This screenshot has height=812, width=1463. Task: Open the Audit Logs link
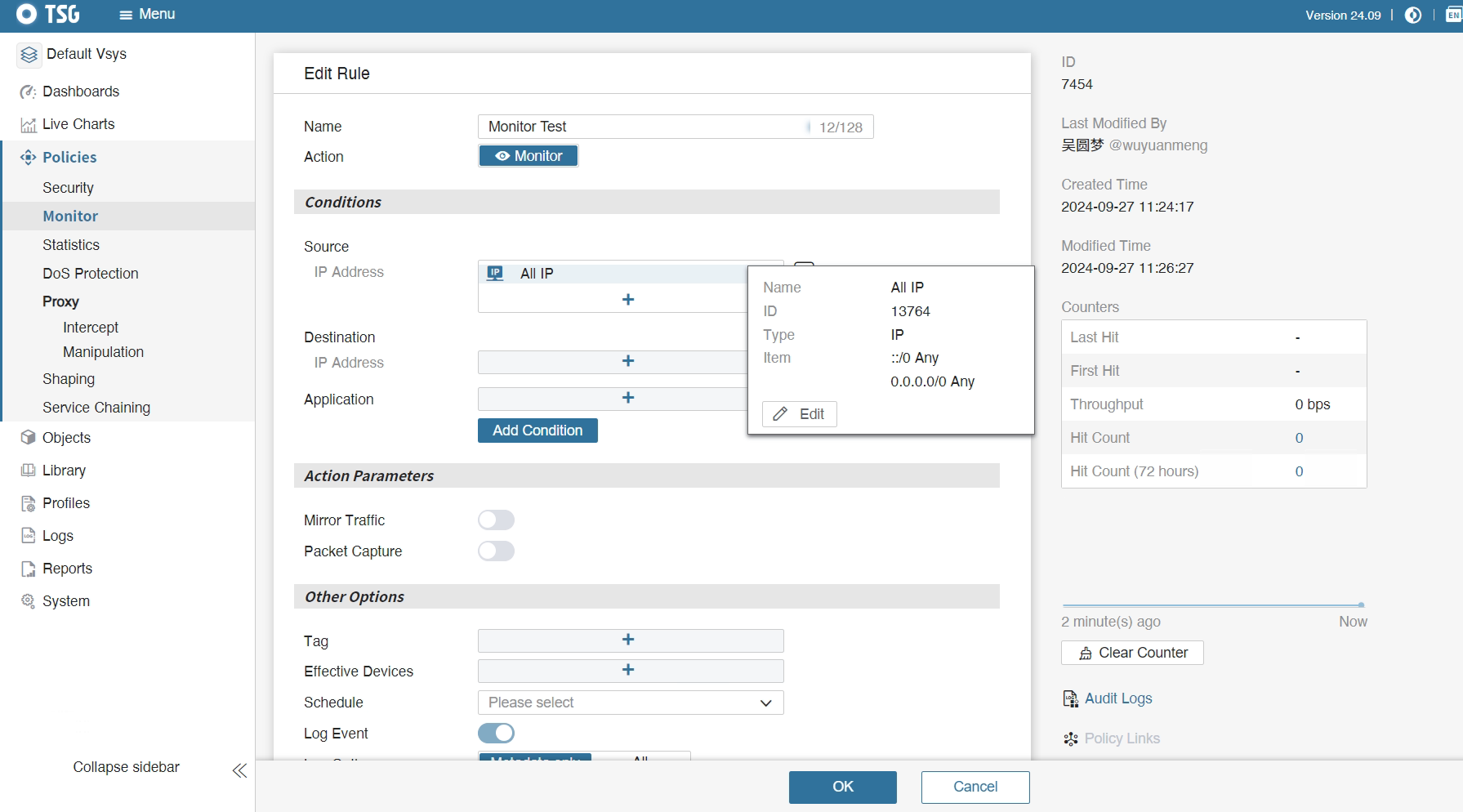[1117, 698]
